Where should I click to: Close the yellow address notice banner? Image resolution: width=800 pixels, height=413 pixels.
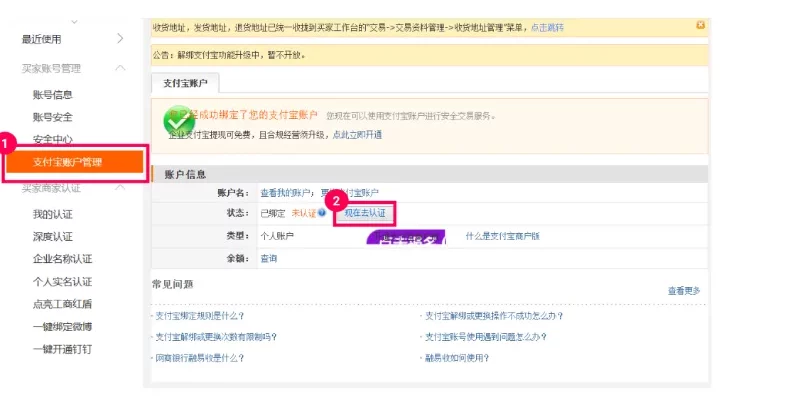click(701, 25)
